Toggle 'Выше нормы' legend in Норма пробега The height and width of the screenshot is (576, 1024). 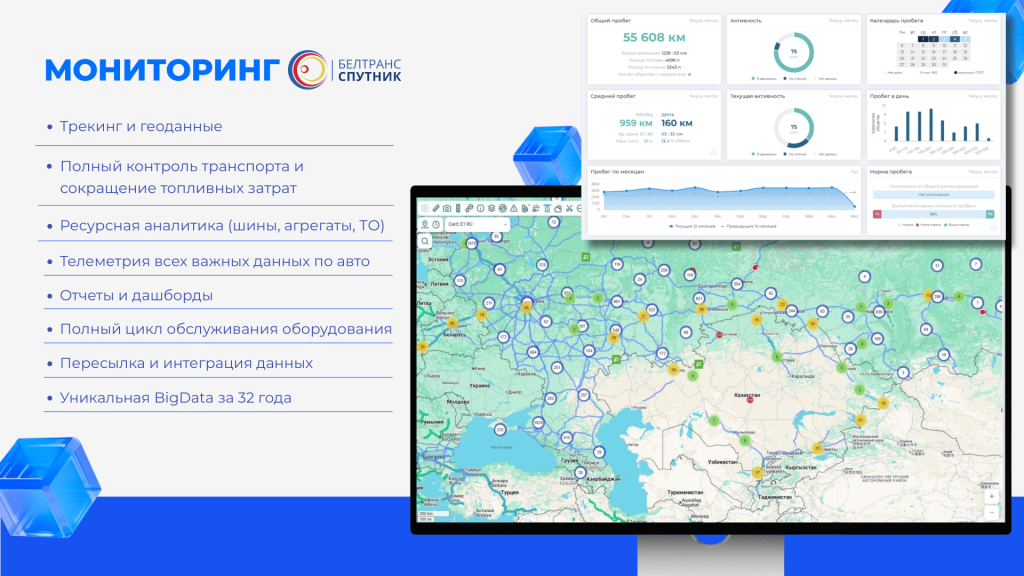click(x=957, y=225)
